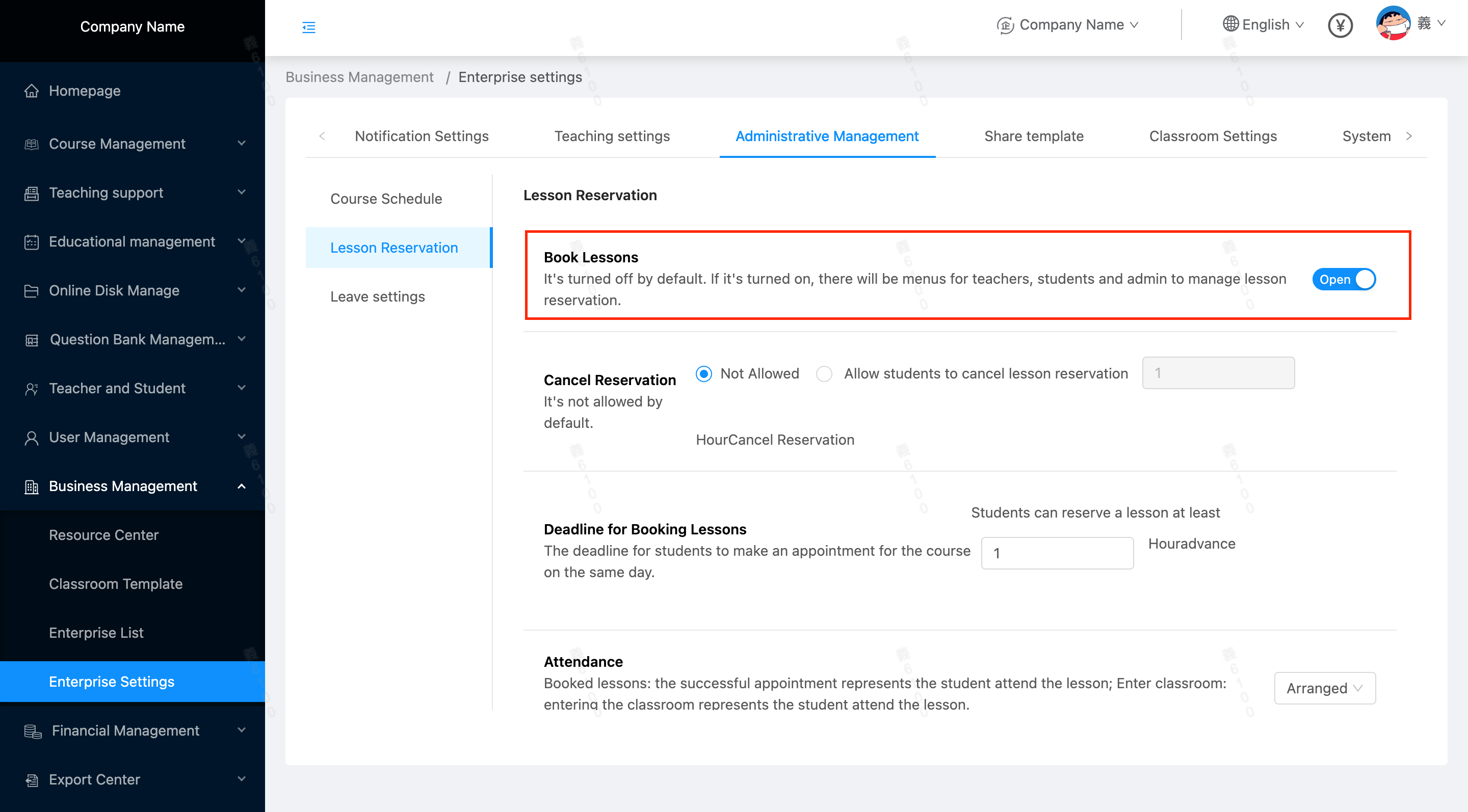Go to Resource Center submenu item

(103, 535)
